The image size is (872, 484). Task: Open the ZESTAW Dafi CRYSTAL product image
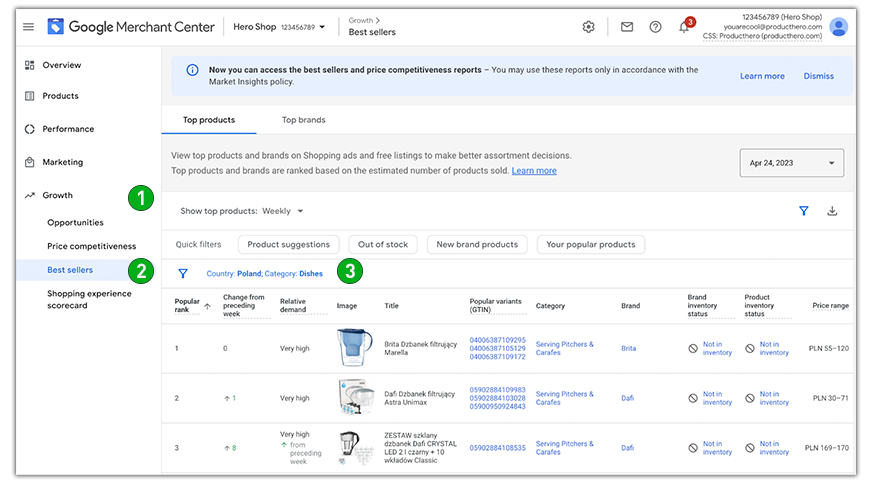tap(356, 448)
